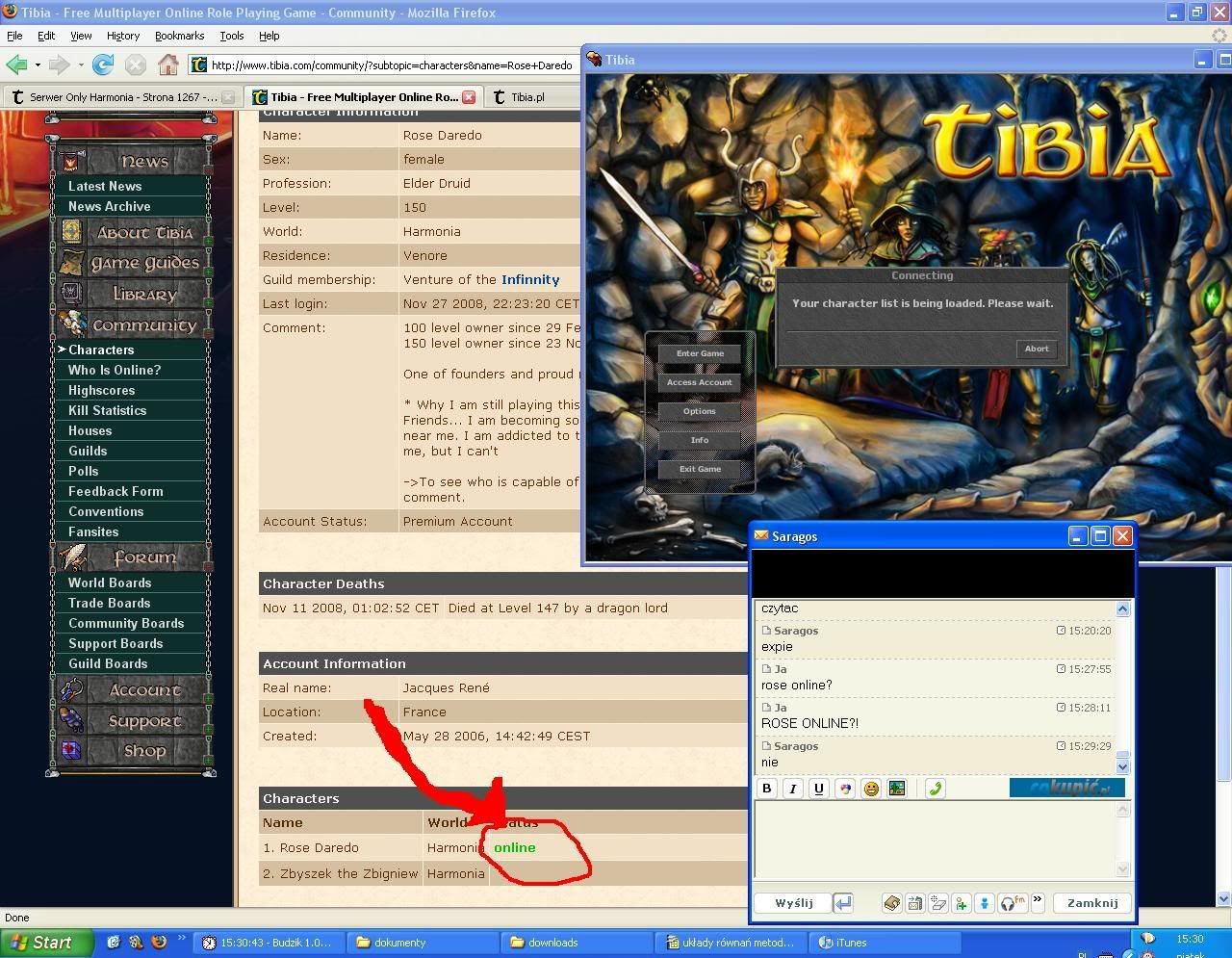
Task: Click Access Account in the Tibia client
Action: pos(700,382)
